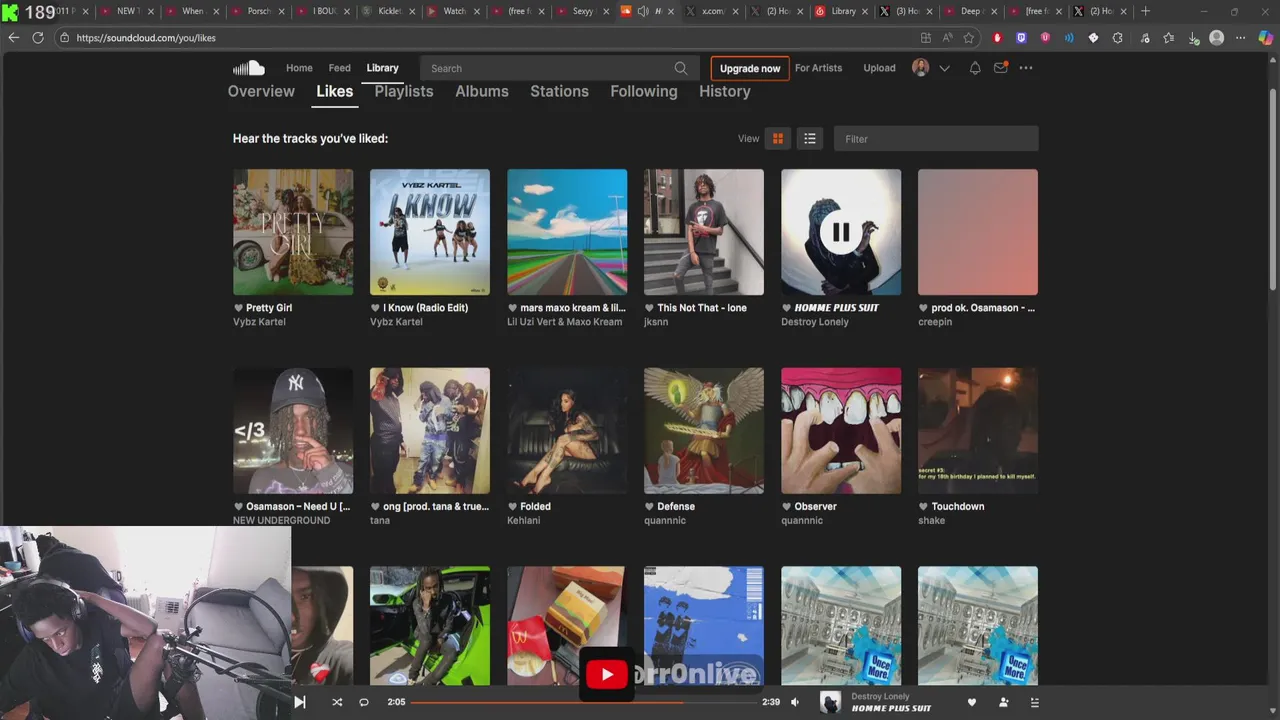The width and height of the screenshot is (1280, 720).
Task: Add page to favorites star icon
Action: (x=969, y=38)
